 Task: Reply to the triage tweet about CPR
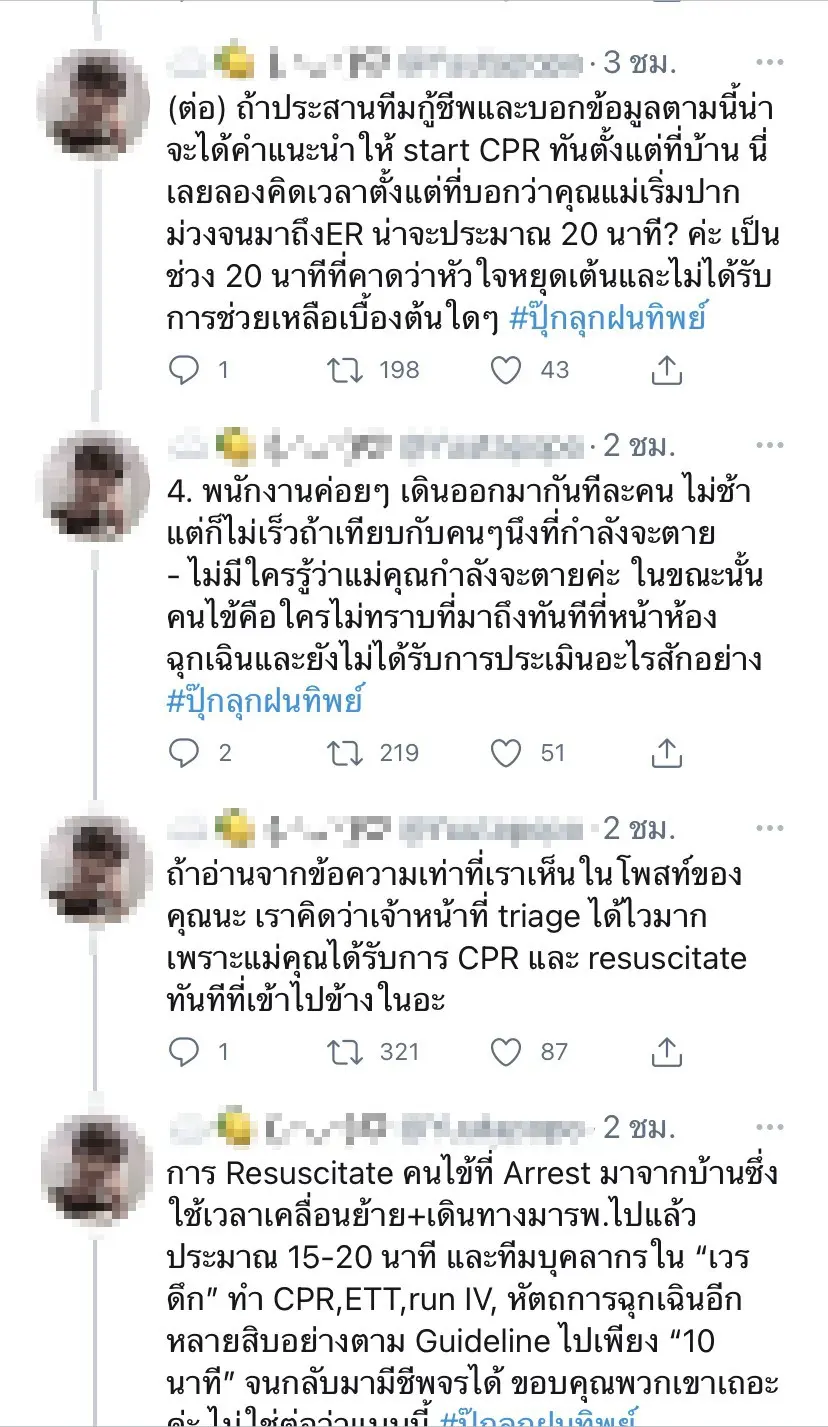(184, 1051)
